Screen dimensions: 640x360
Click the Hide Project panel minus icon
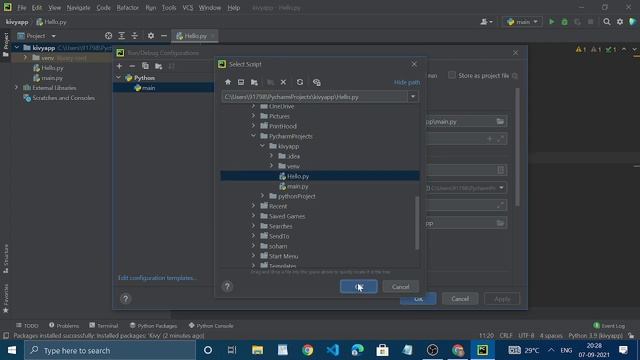[164, 36]
